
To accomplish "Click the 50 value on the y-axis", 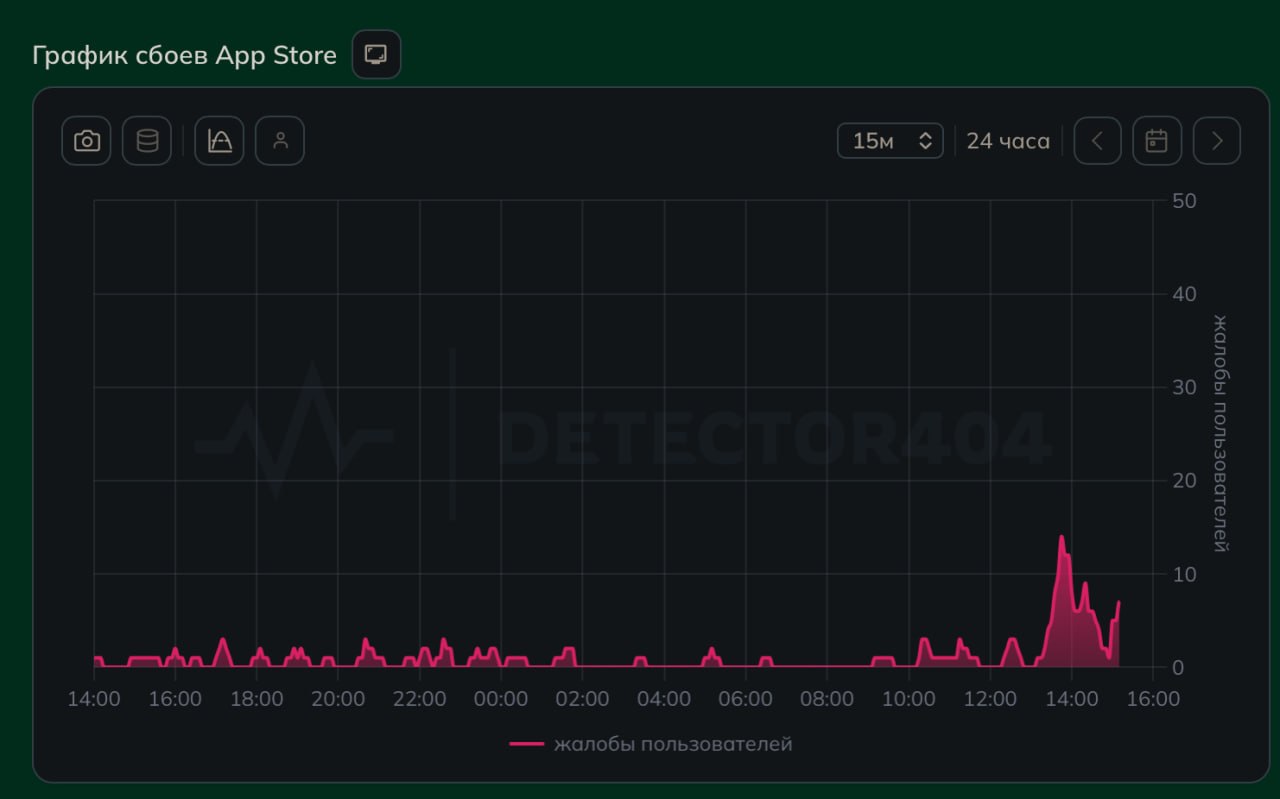I will point(1184,201).
